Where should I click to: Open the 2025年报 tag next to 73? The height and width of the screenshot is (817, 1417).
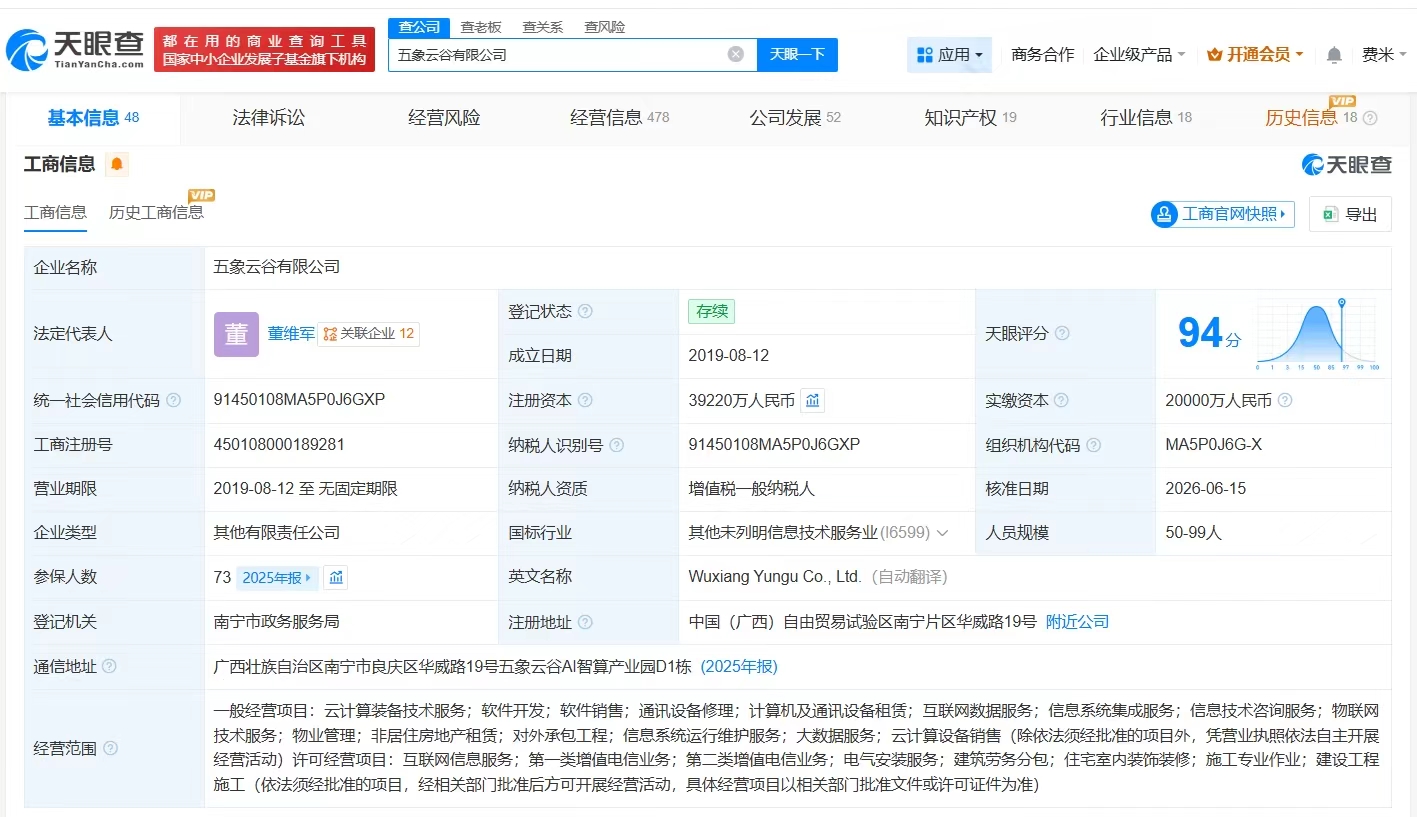point(278,577)
